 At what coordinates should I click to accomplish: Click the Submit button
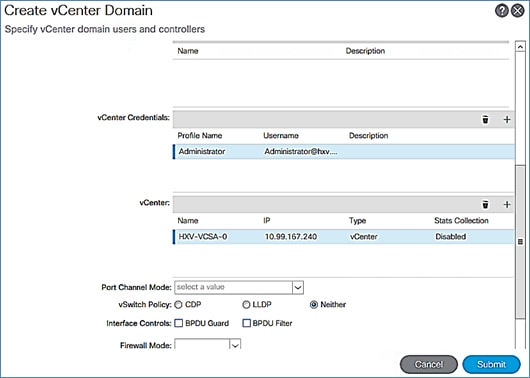(491, 364)
